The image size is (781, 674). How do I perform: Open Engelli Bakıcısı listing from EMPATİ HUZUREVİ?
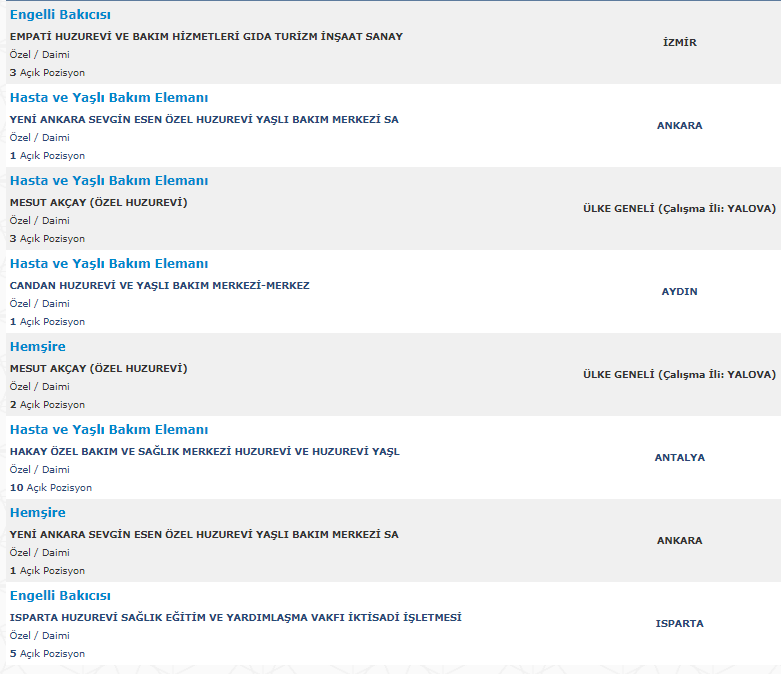60,15
